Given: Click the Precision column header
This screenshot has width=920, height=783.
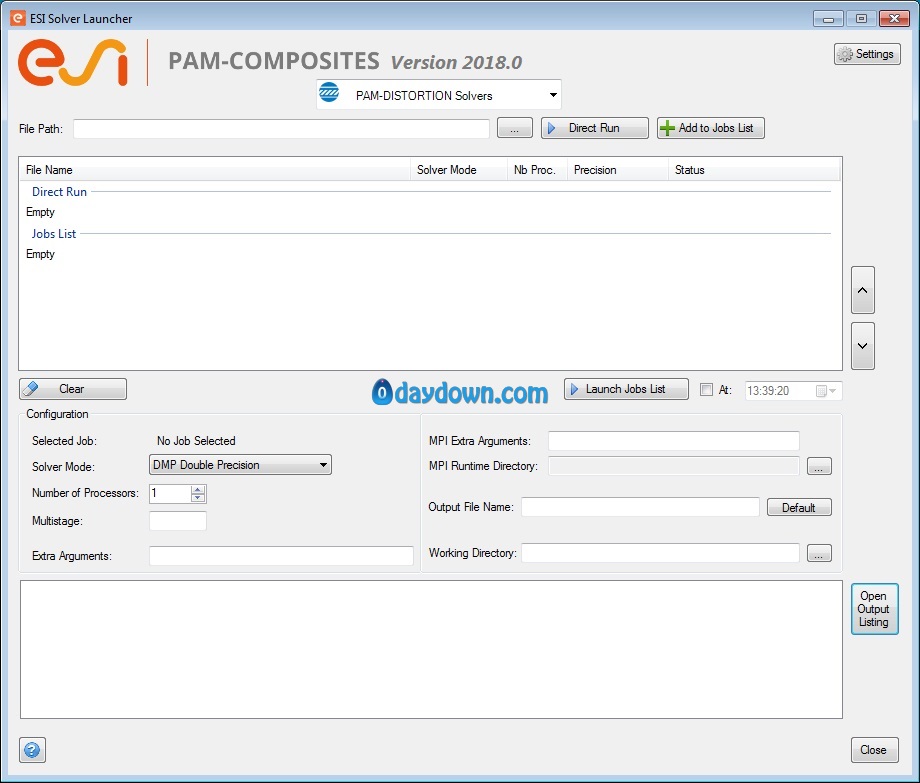Looking at the screenshot, I should coord(617,170).
